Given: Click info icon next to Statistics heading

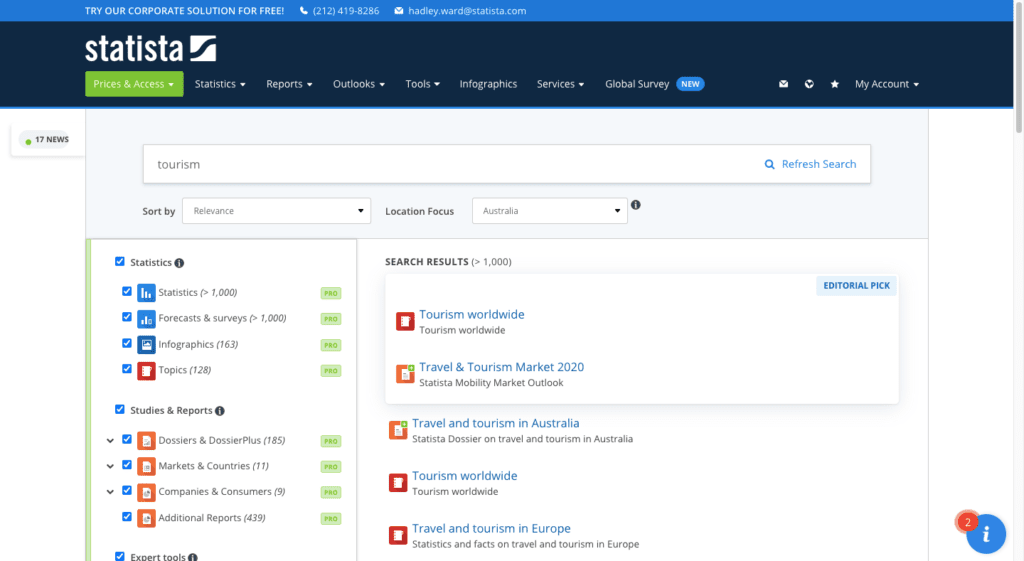Looking at the screenshot, I should [x=179, y=263].
